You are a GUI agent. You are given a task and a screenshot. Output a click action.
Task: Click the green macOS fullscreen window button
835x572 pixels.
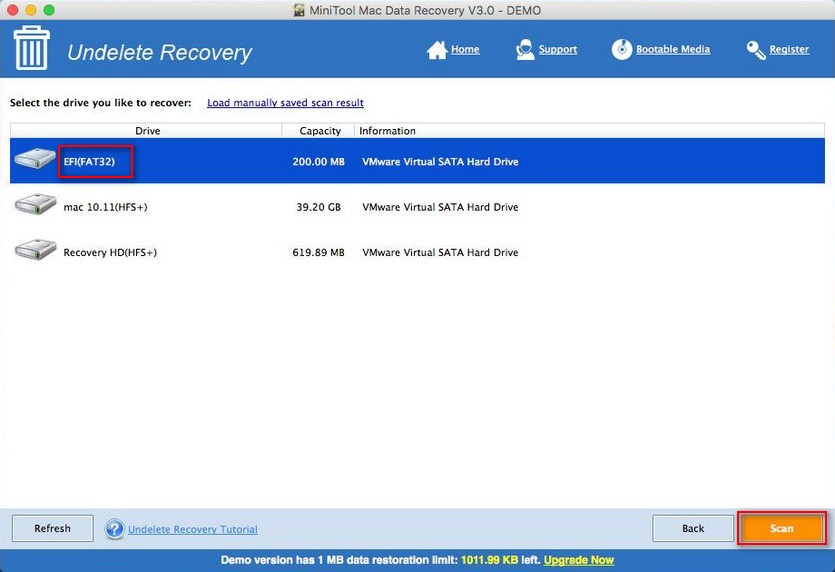point(49,9)
